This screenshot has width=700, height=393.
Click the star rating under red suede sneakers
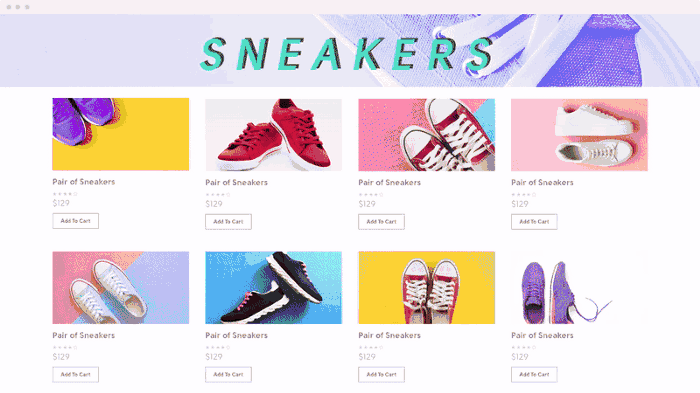click(218, 195)
